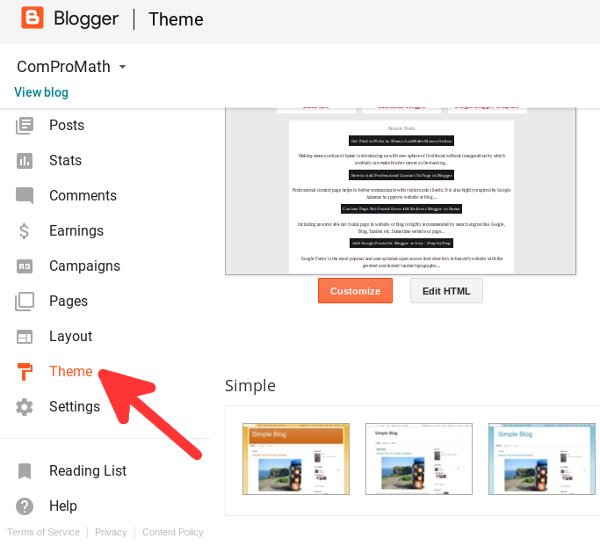This screenshot has height=546, width=600.
Task: Click the orange Customize button
Action: point(355,291)
